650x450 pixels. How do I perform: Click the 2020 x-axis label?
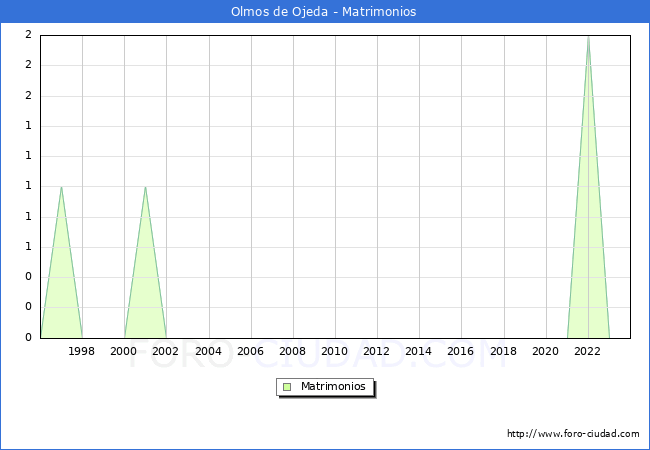(546, 351)
